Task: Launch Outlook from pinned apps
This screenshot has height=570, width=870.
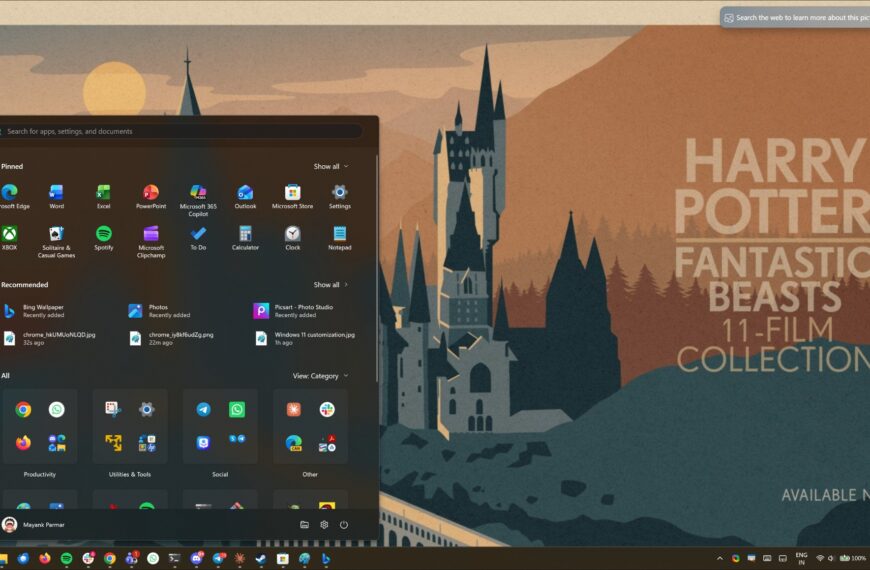Action: pos(245,196)
